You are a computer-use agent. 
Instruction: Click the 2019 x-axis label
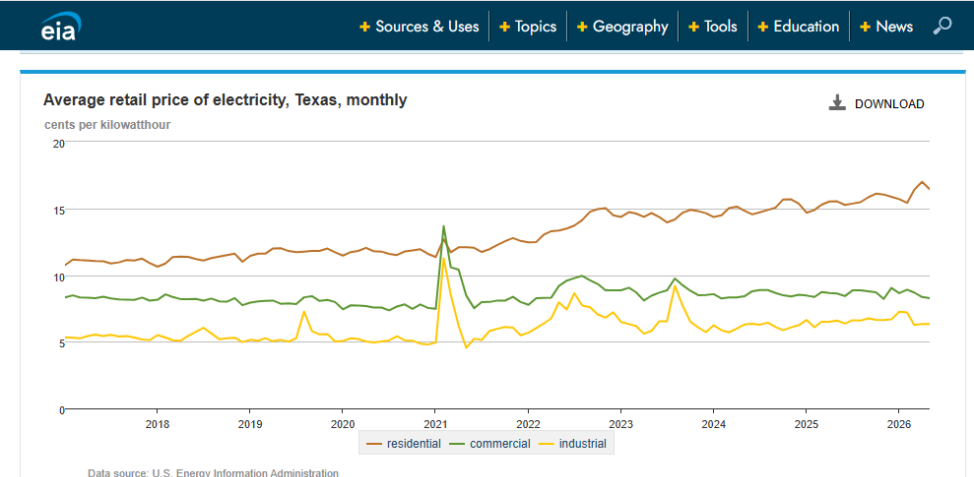(x=250, y=424)
